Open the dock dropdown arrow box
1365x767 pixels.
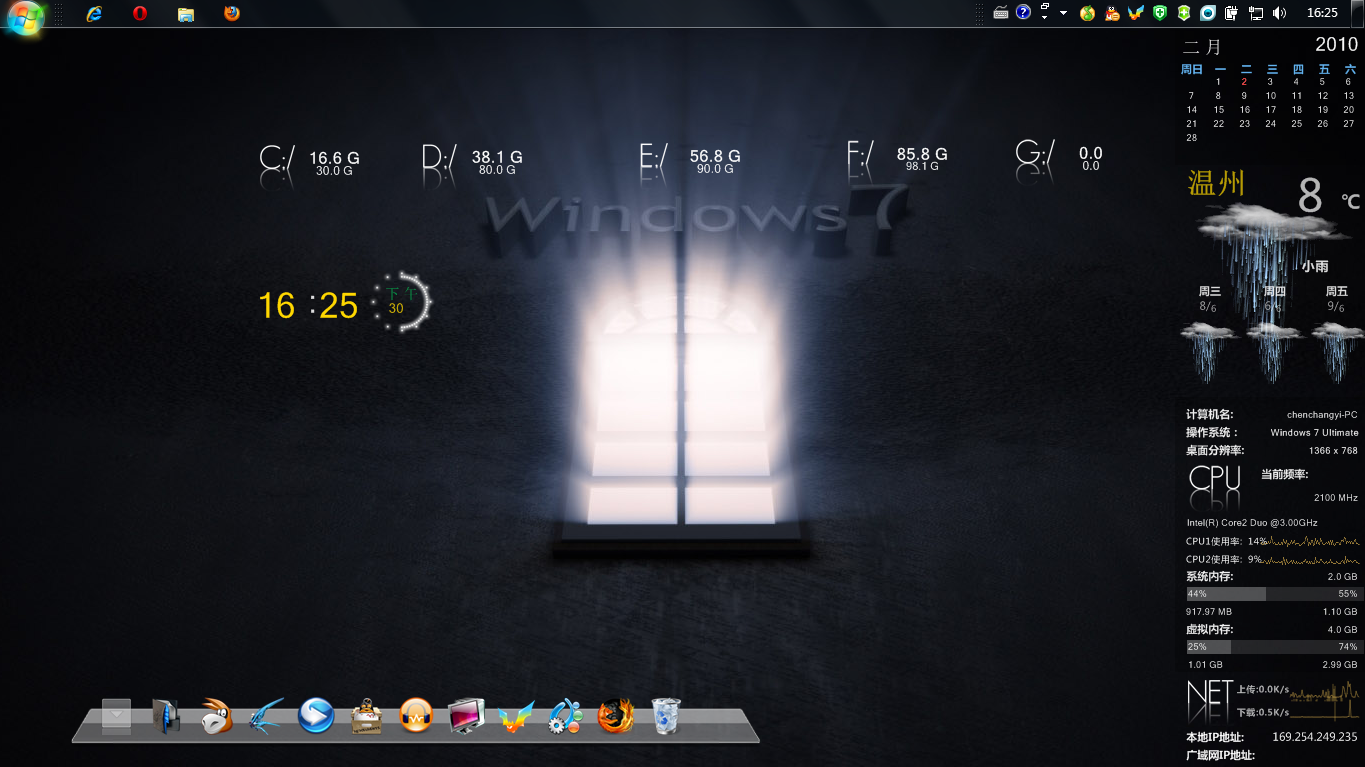pos(117,715)
